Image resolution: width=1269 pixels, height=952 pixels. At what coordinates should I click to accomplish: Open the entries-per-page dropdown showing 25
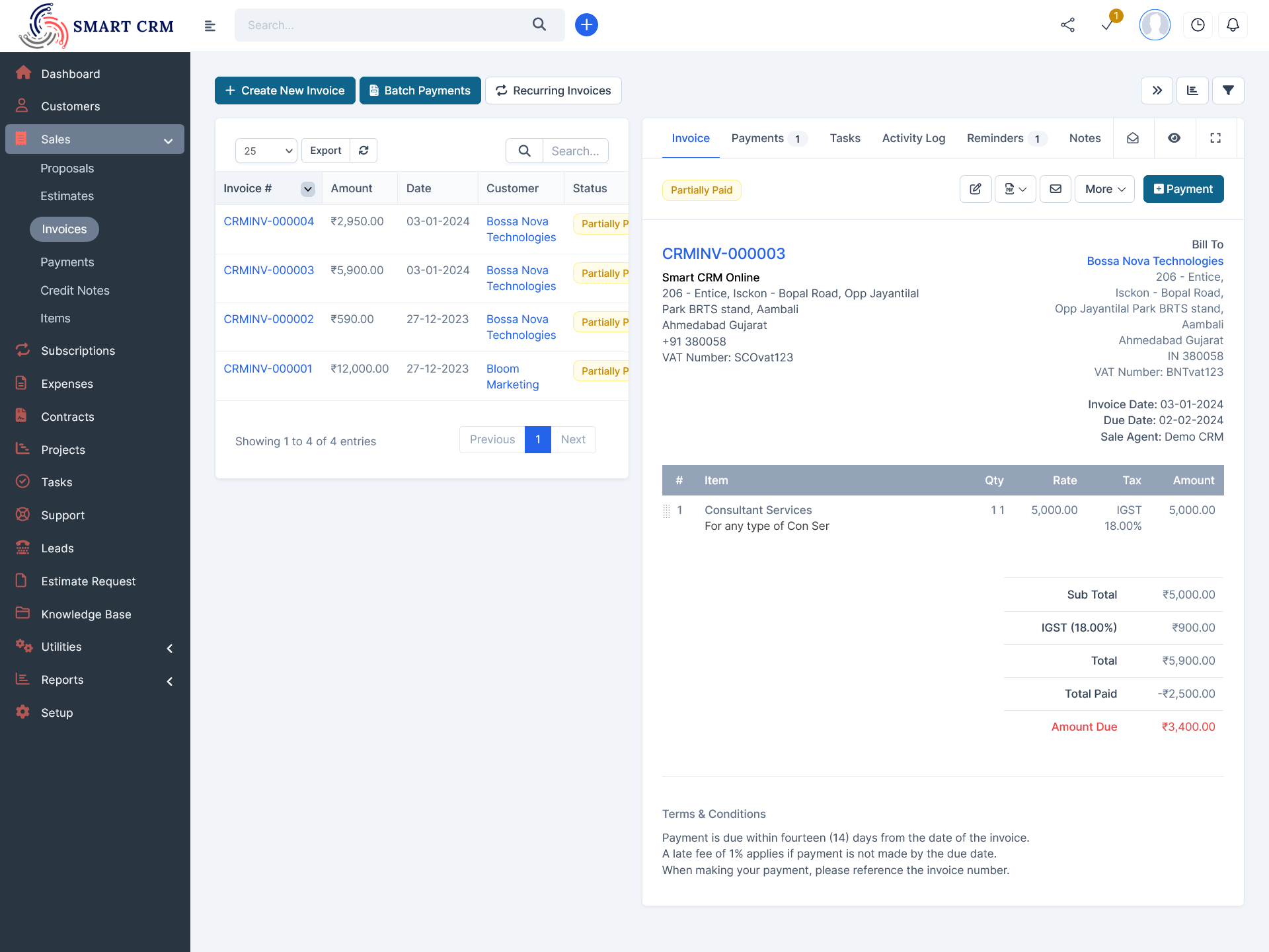(x=266, y=151)
